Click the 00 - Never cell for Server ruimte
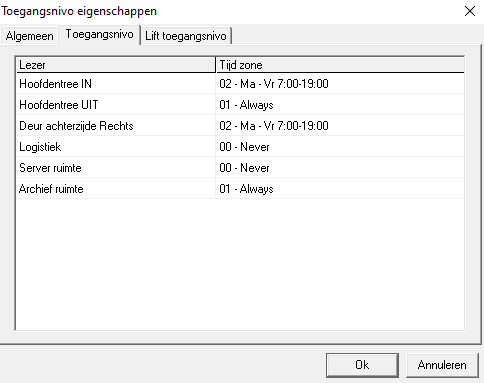This screenshot has height=383, width=484. coord(340,168)
